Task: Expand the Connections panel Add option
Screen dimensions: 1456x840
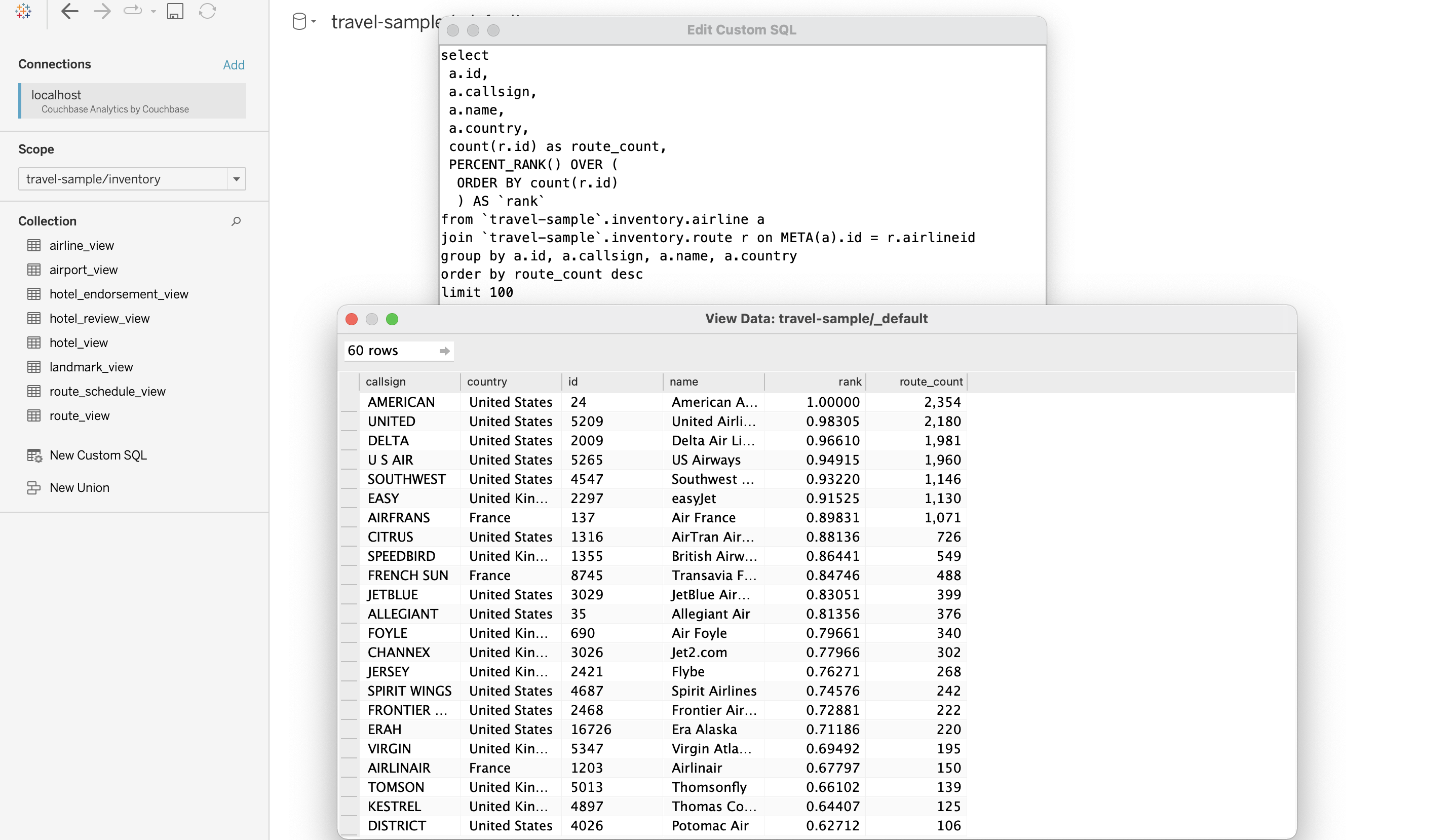Action: coord(234,65)
